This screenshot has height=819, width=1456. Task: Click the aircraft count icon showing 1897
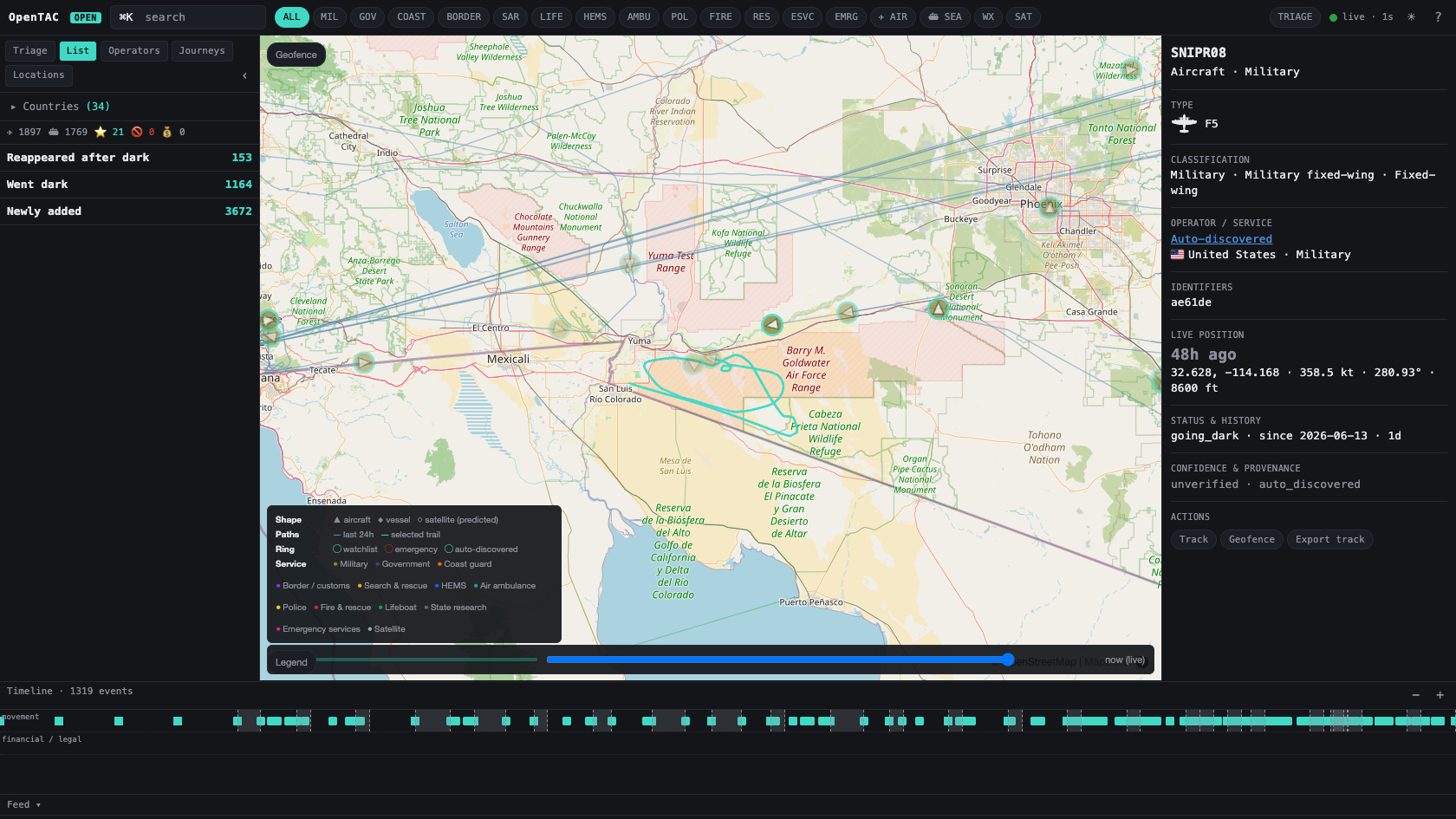(10, 132)
